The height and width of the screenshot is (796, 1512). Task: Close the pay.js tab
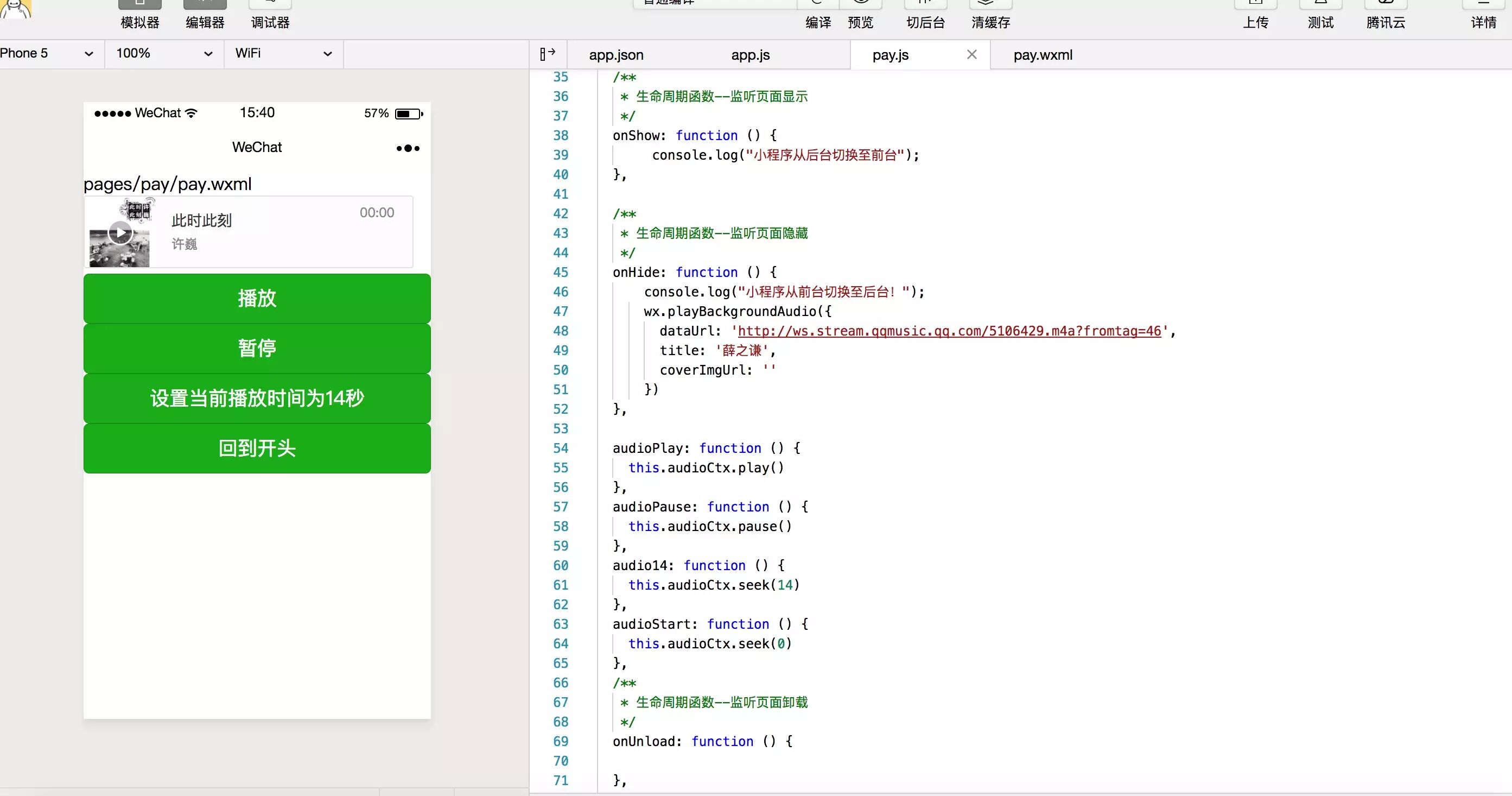(x=971, y=54)
